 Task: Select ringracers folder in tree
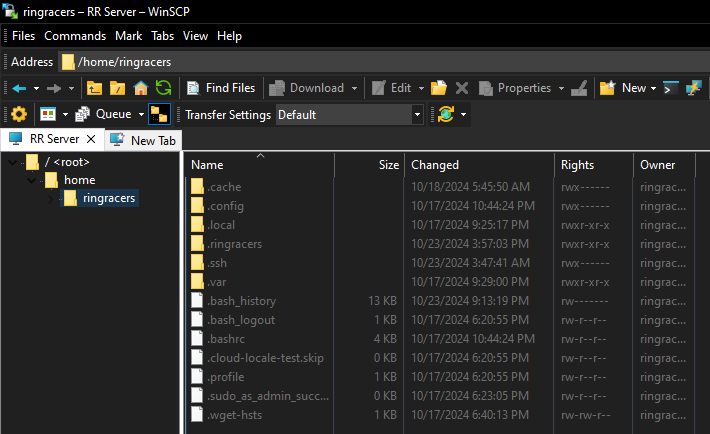(109, 198)
